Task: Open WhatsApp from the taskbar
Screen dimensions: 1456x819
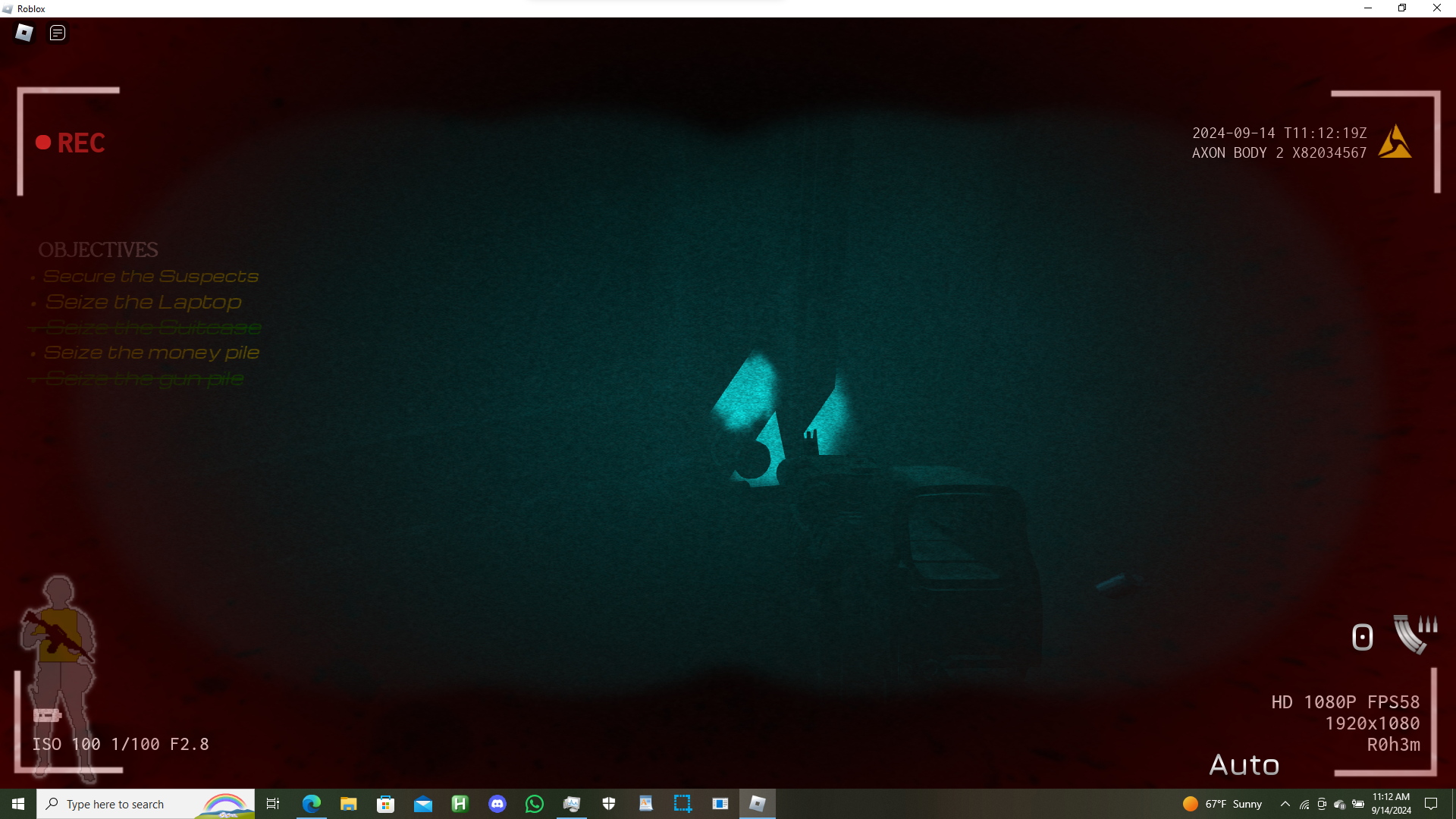Action: tap(535, 804)
